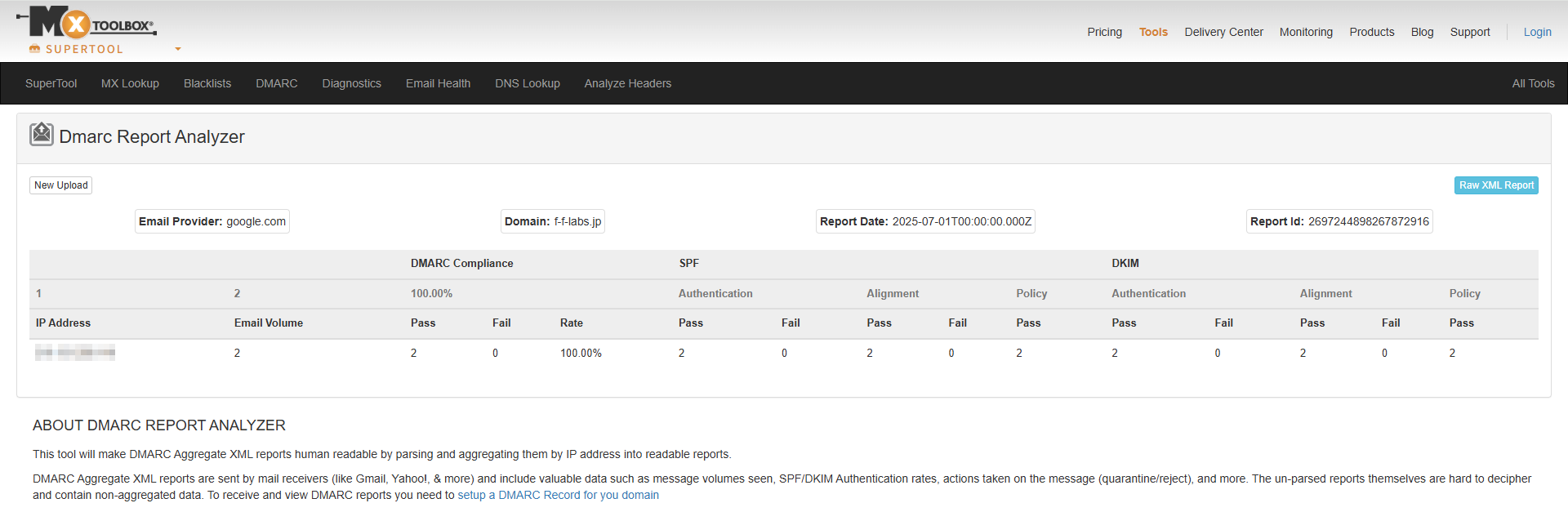This screenshot has height=512, width=1568.
Task: Show All Tools list
Action: click(1533, 83)
